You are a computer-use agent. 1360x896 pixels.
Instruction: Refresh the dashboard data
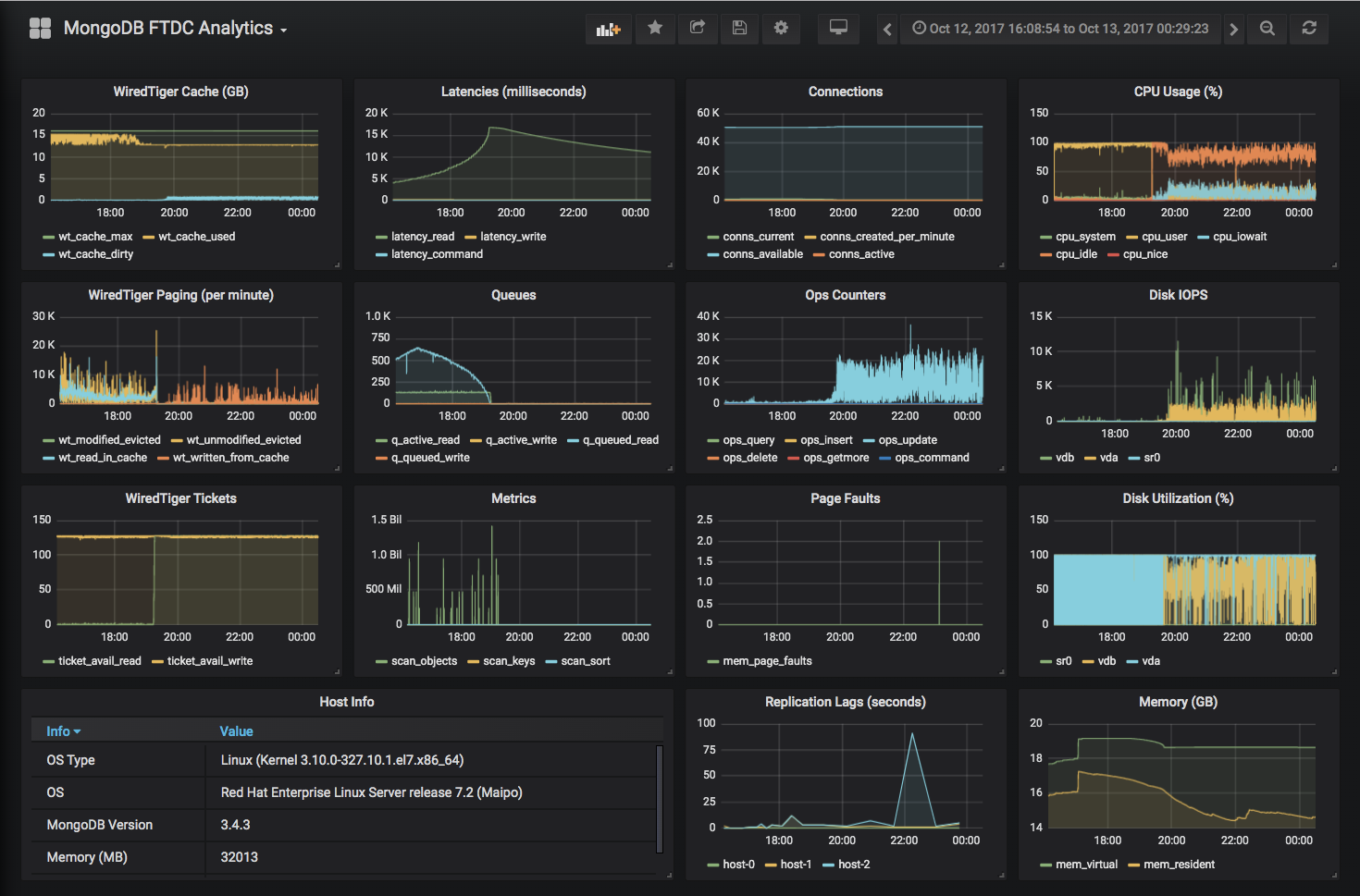tap(1308, 28)
